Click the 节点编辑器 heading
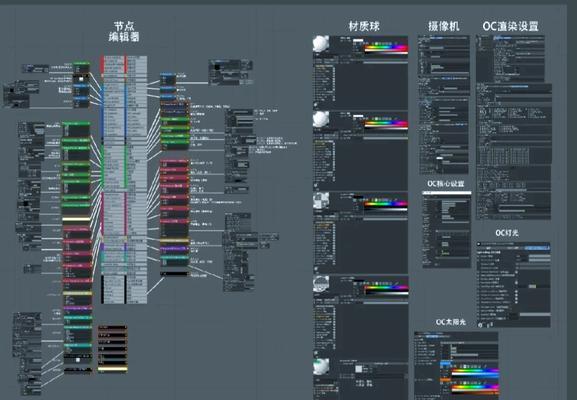This screenshot has width=577, height=400. click(x=124, y=32)
